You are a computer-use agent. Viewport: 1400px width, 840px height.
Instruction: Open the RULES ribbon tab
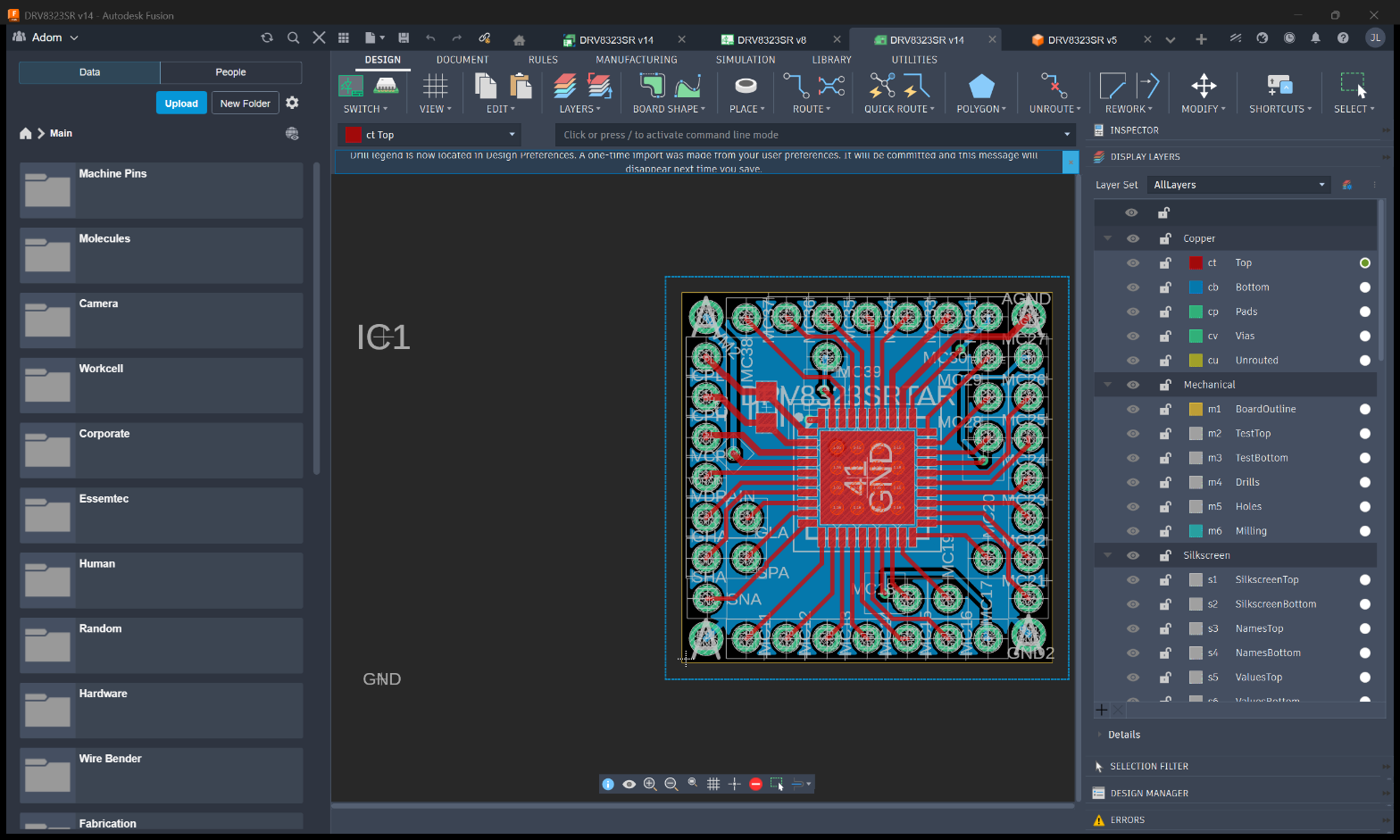(x=543, y=60)
